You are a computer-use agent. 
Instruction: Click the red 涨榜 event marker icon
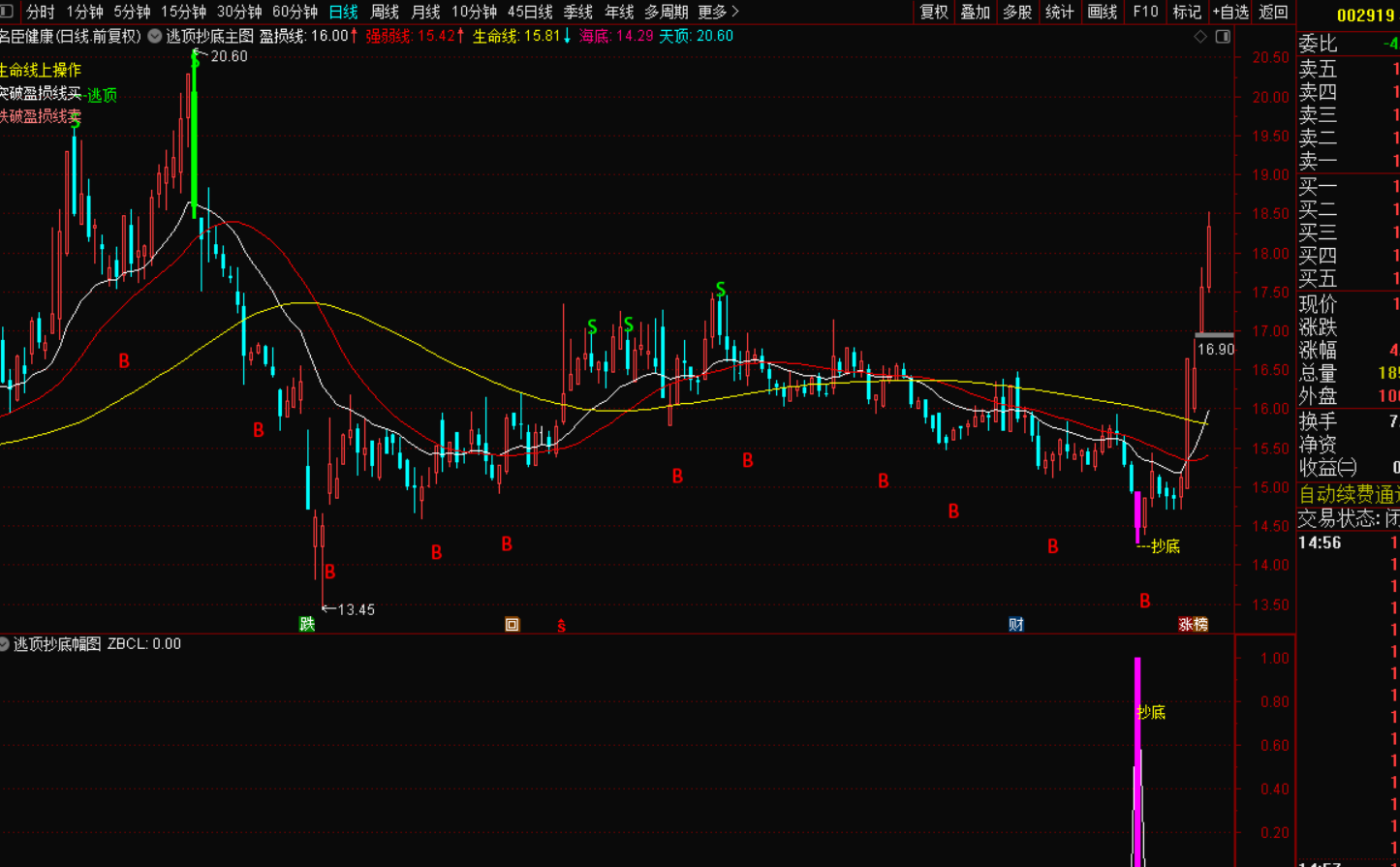click(1193, 624)
